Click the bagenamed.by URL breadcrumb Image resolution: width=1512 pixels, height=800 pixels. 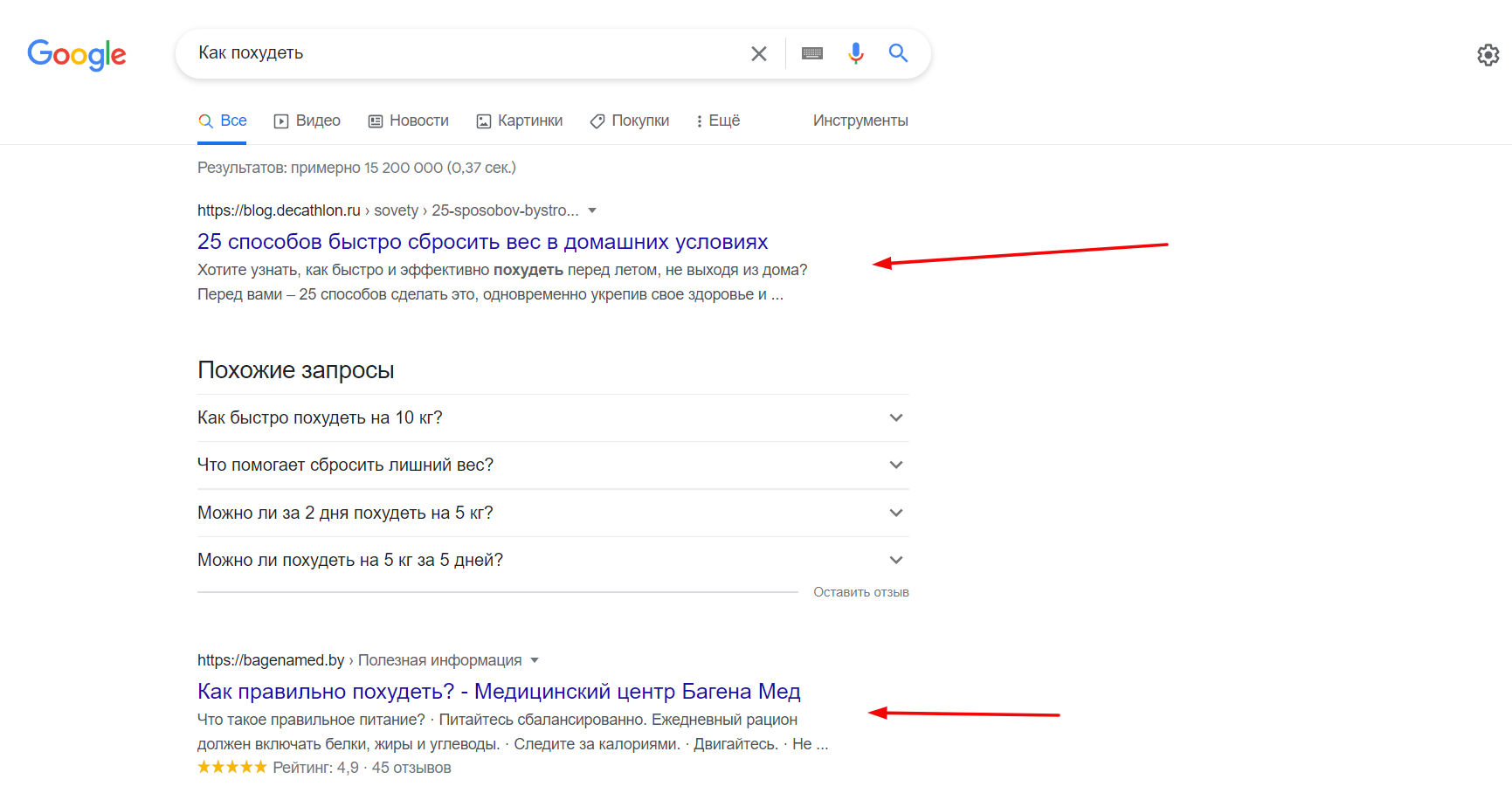(x=359, y=660)
